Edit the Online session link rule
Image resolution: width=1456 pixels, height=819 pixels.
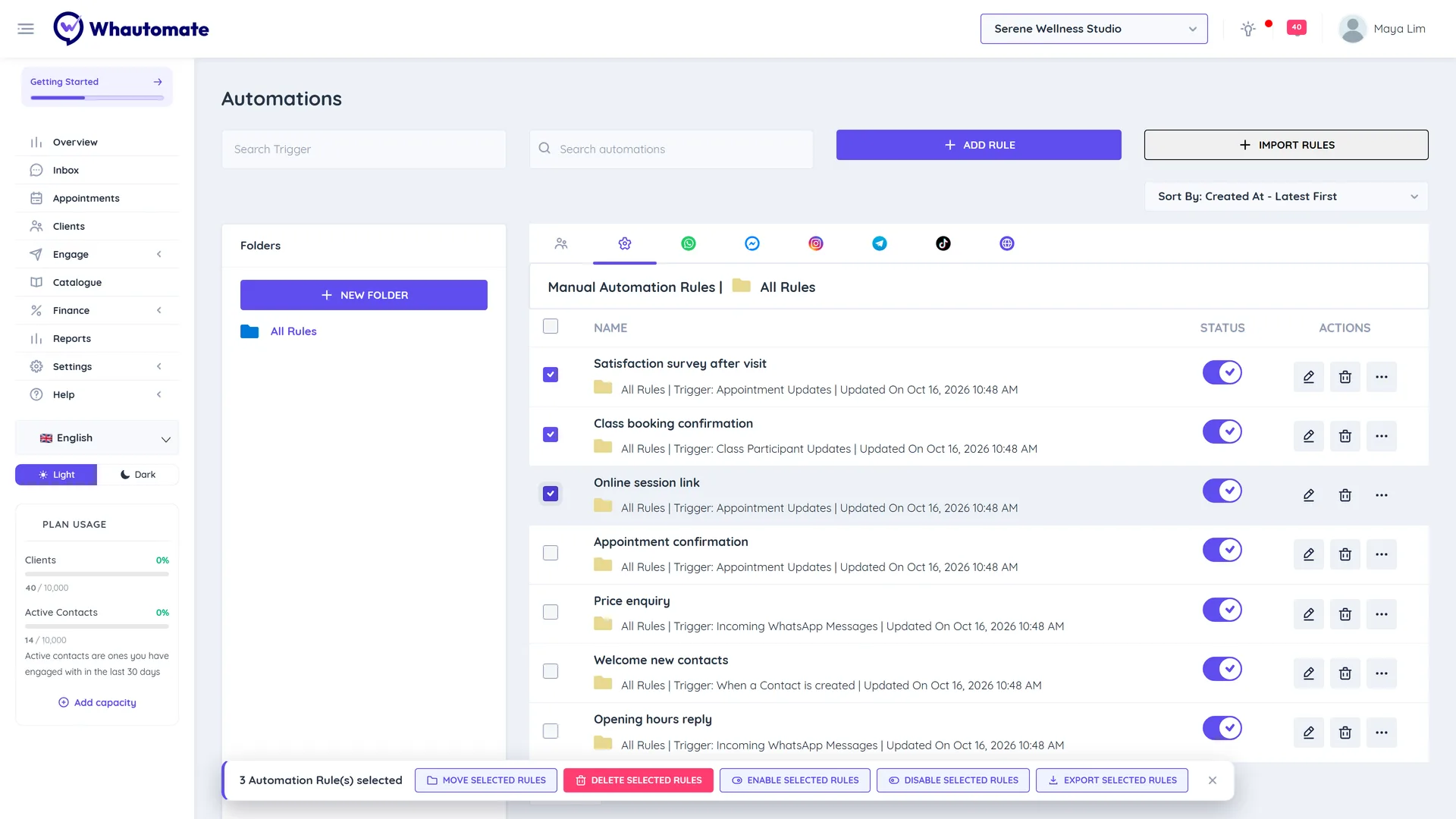point(1309,495)
